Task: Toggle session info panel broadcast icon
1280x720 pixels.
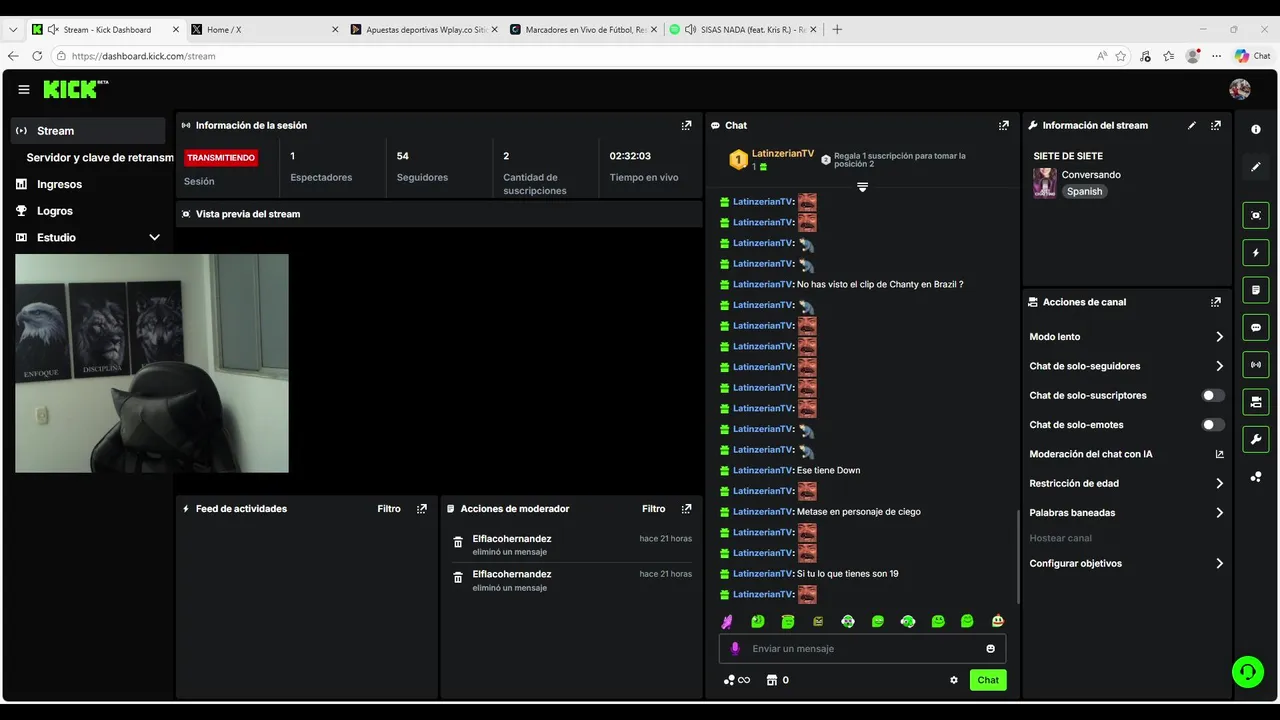Action: click(x=1256, y=365)
